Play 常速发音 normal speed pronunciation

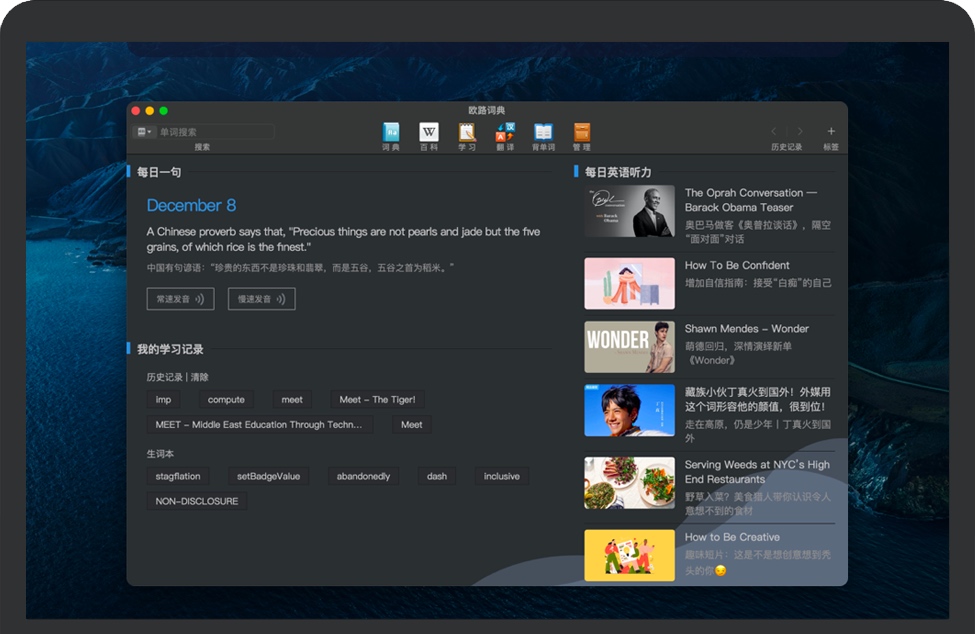[180, 299]
